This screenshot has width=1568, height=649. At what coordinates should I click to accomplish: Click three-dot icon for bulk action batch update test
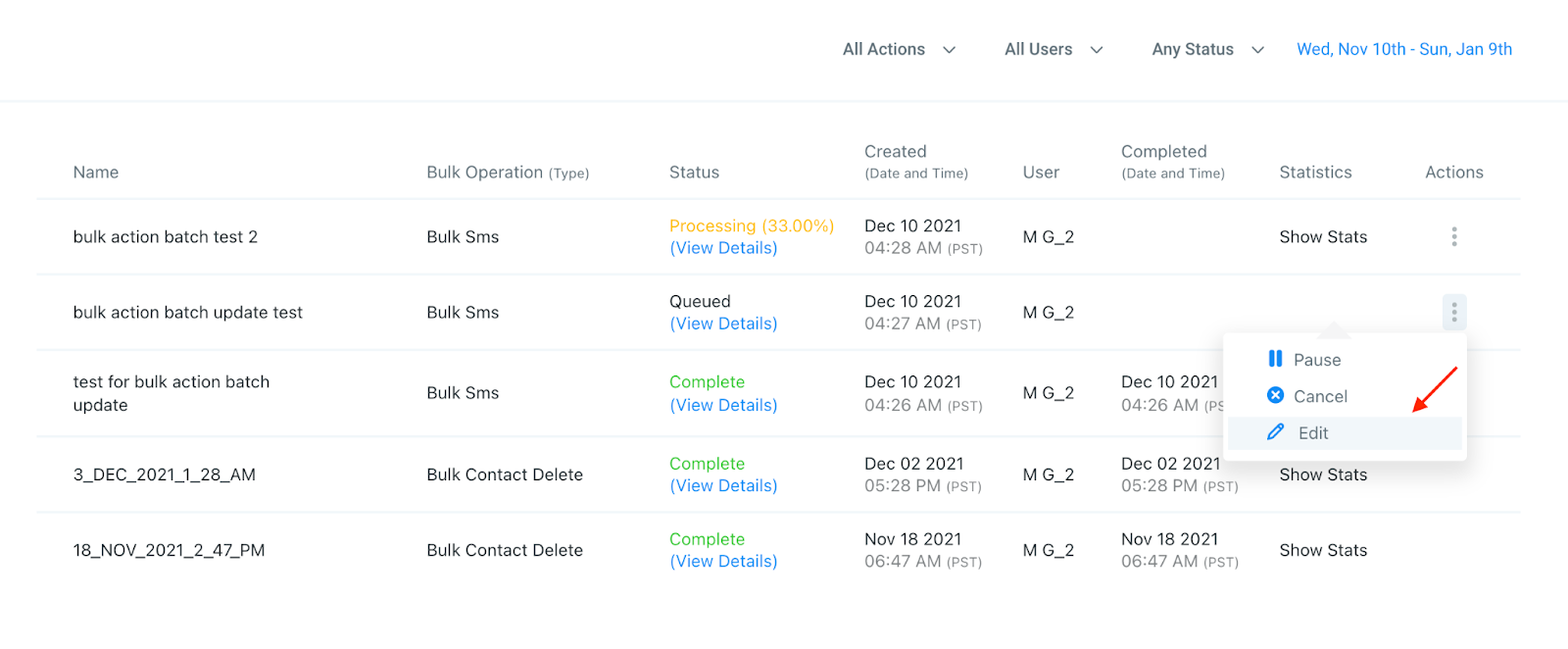coord(1453,312)
